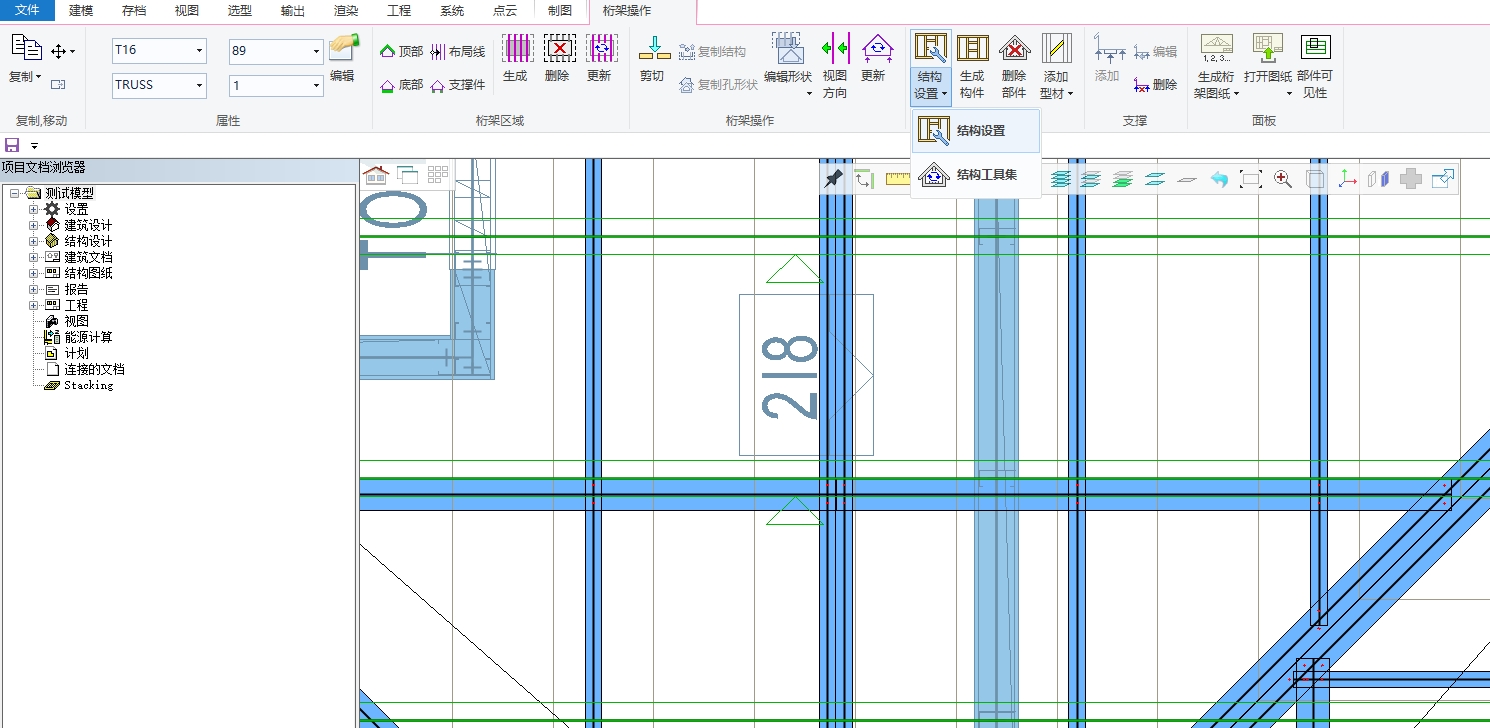Click the yellow ruler measure icon
This screenshot has width=1490, height=728.
click(898, 179)
